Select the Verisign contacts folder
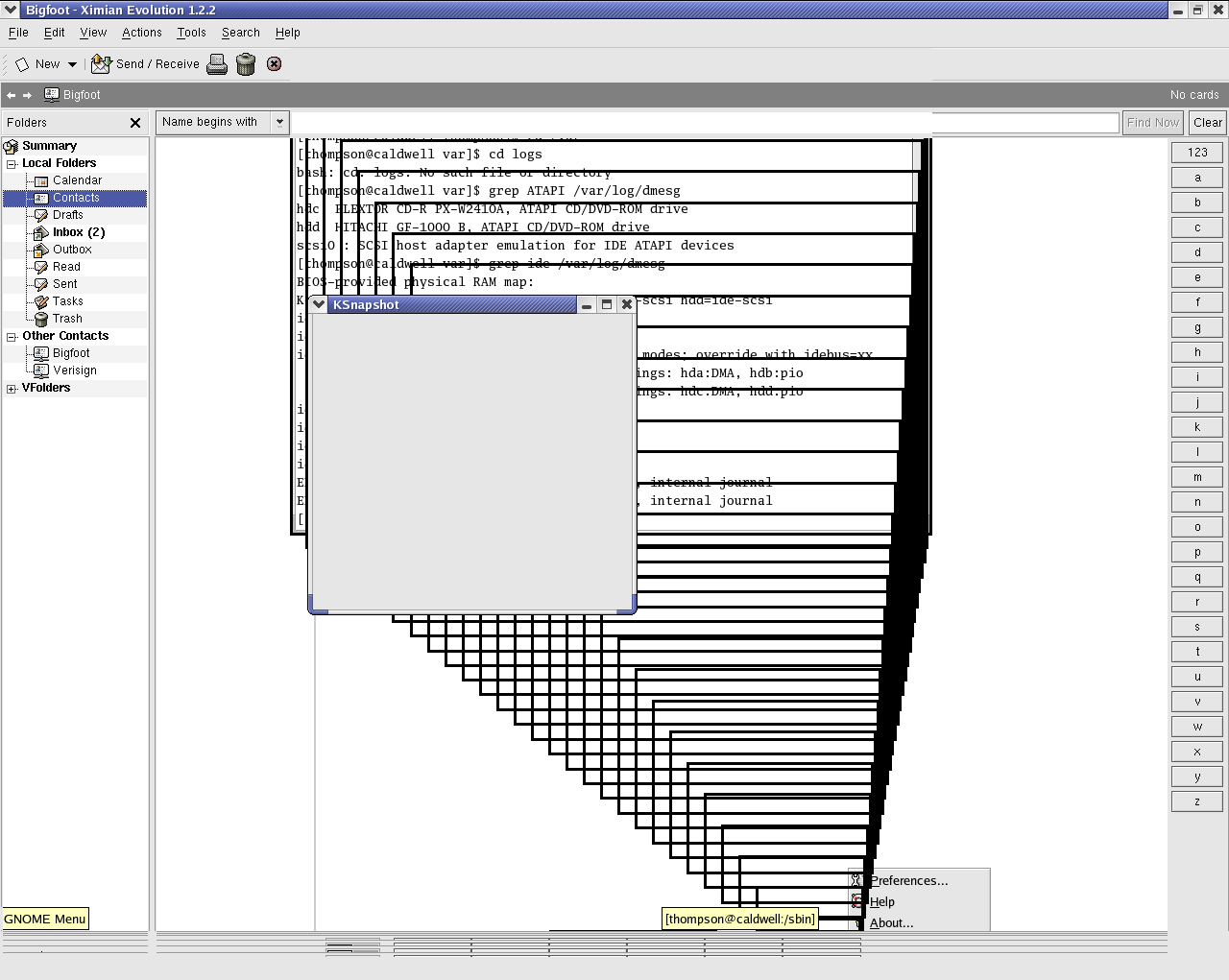The height and width of the screenshot is (980, 1229). tap(74, 370)
